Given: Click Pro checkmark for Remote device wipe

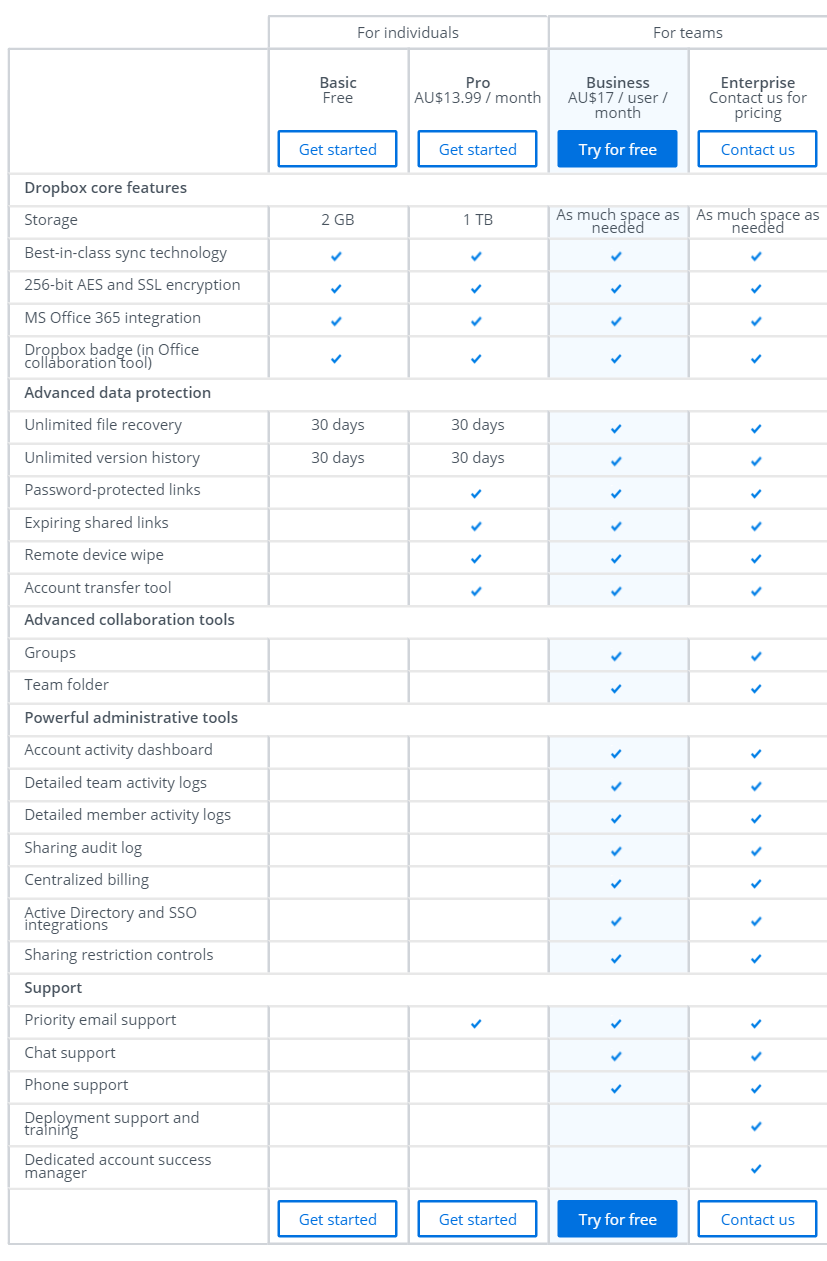Looking at the screenshot, I should click(476, 558).
